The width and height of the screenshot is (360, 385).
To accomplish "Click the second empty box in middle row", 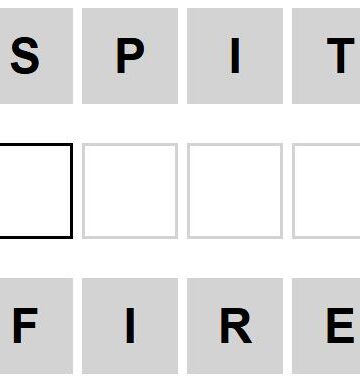I will pyautogui.click(x=130, y=191).
